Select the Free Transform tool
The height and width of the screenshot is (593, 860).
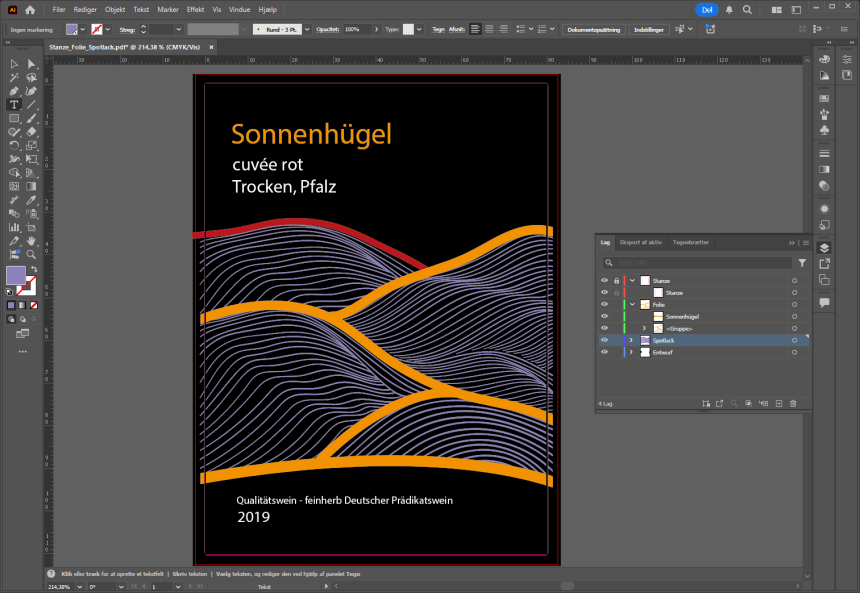coord(32,159)
